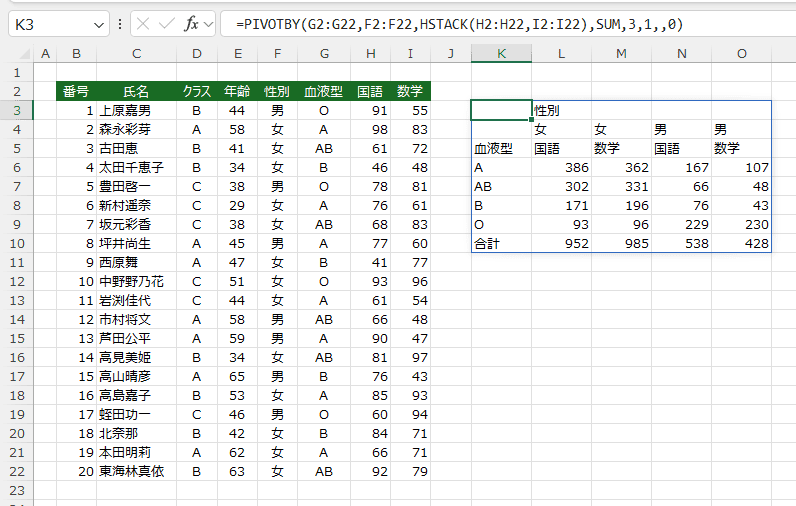Click the selected empty cell K3

coord(501,110)
